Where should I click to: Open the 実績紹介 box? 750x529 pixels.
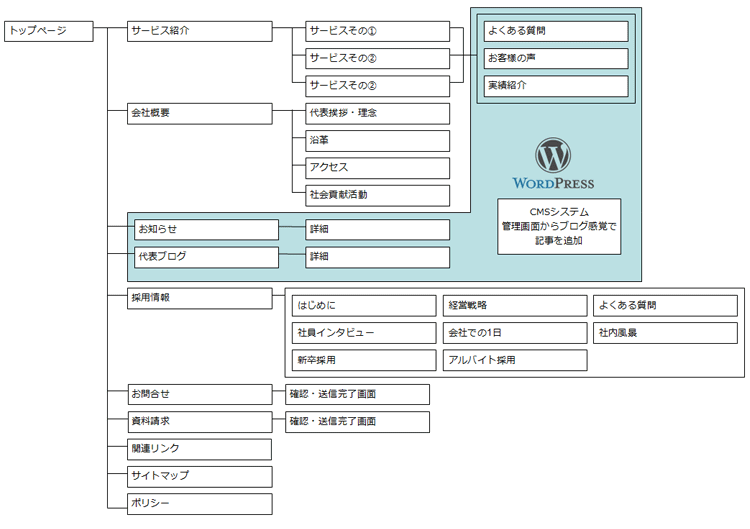555,86
